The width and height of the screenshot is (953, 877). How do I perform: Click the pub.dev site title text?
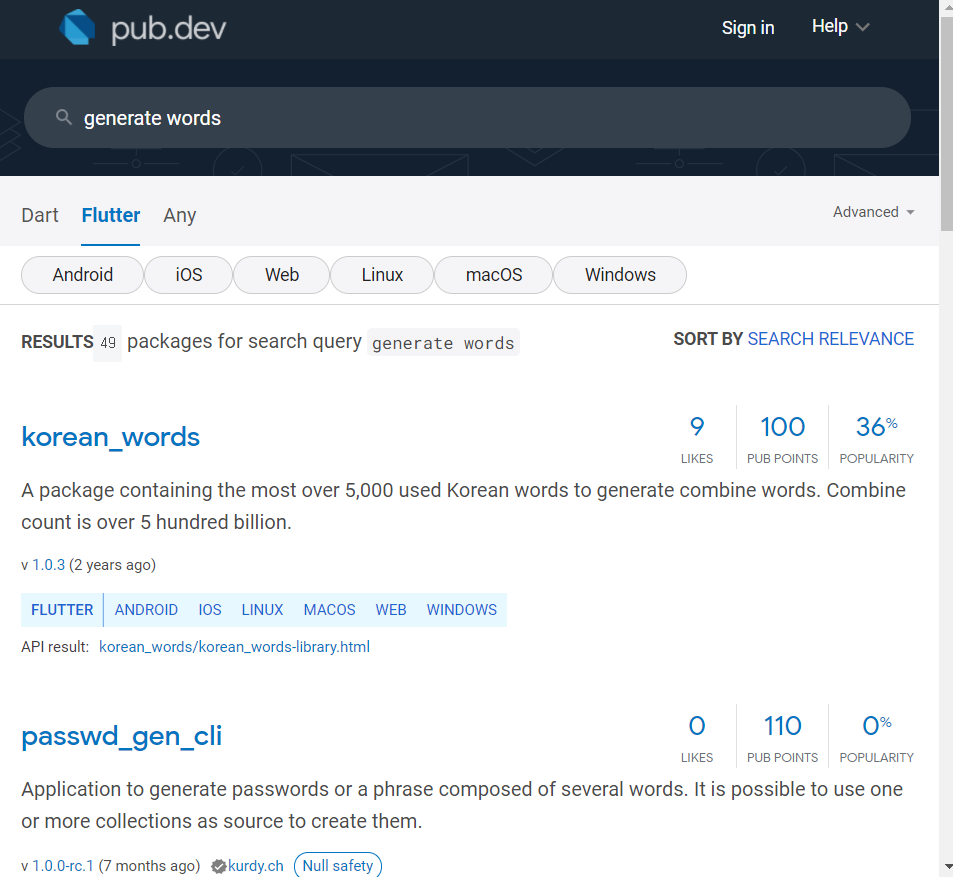tap(168, 29)
